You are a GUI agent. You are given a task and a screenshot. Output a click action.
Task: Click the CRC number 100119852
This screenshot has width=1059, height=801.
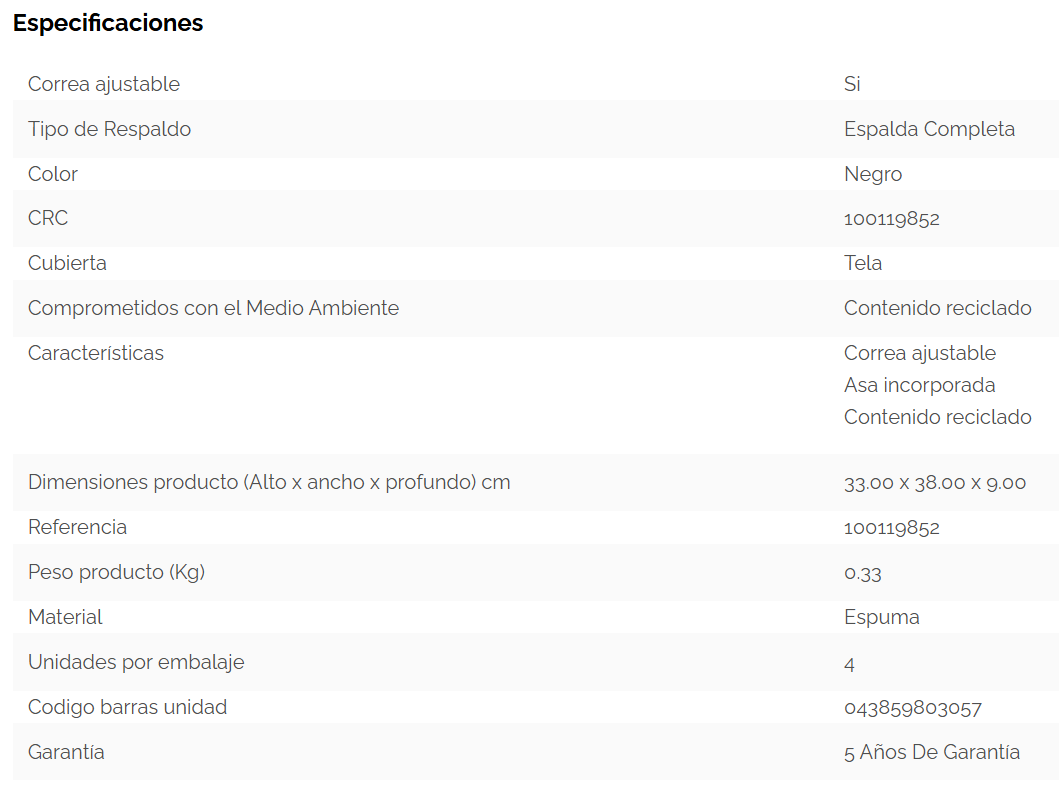click(891, 219)
